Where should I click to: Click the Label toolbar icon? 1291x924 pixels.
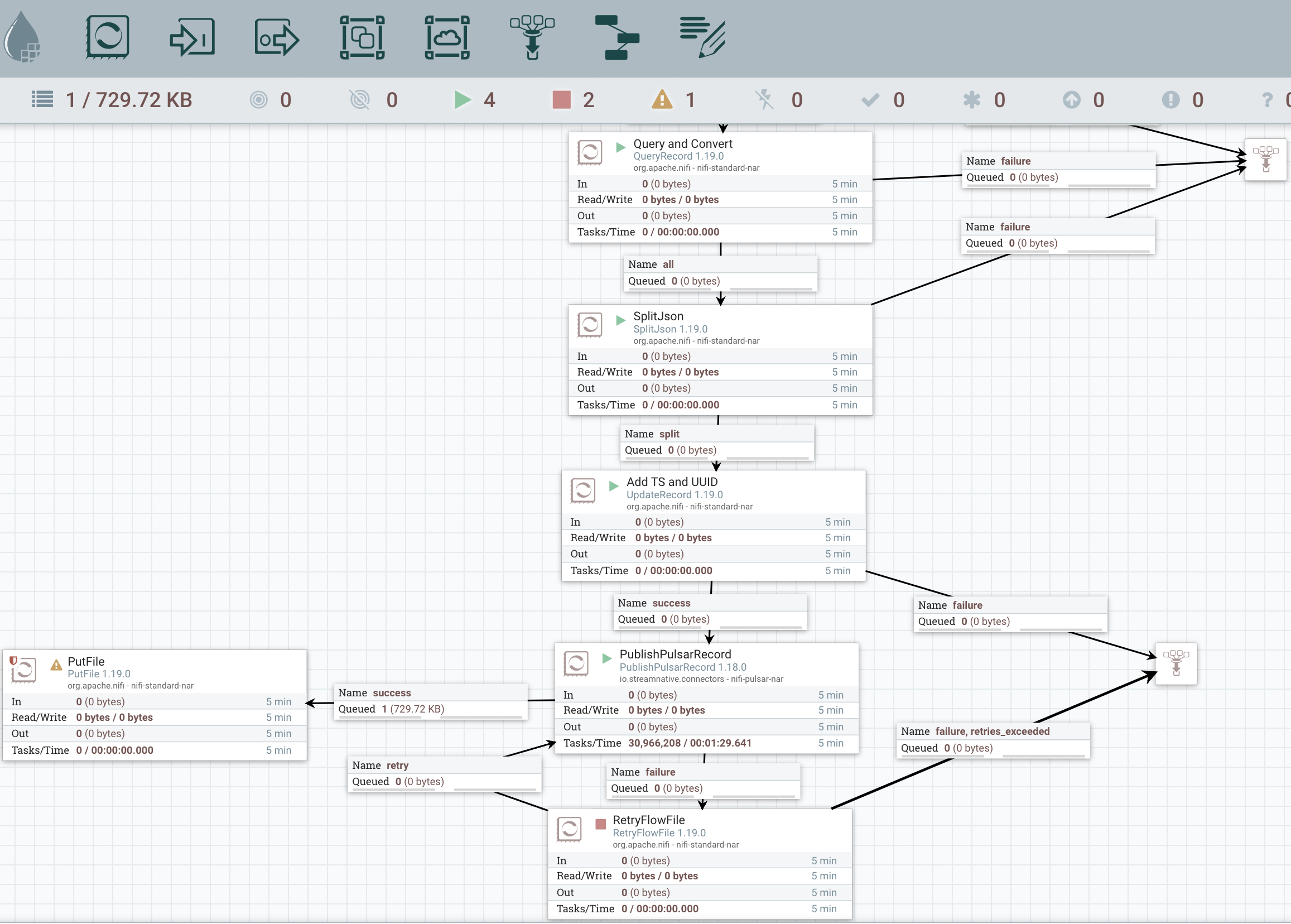[x=702, y=37]
